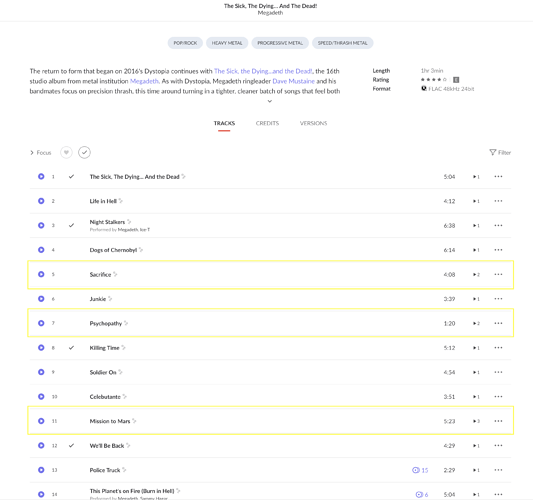Play track 2 Life in Hell

coord(41,201)
